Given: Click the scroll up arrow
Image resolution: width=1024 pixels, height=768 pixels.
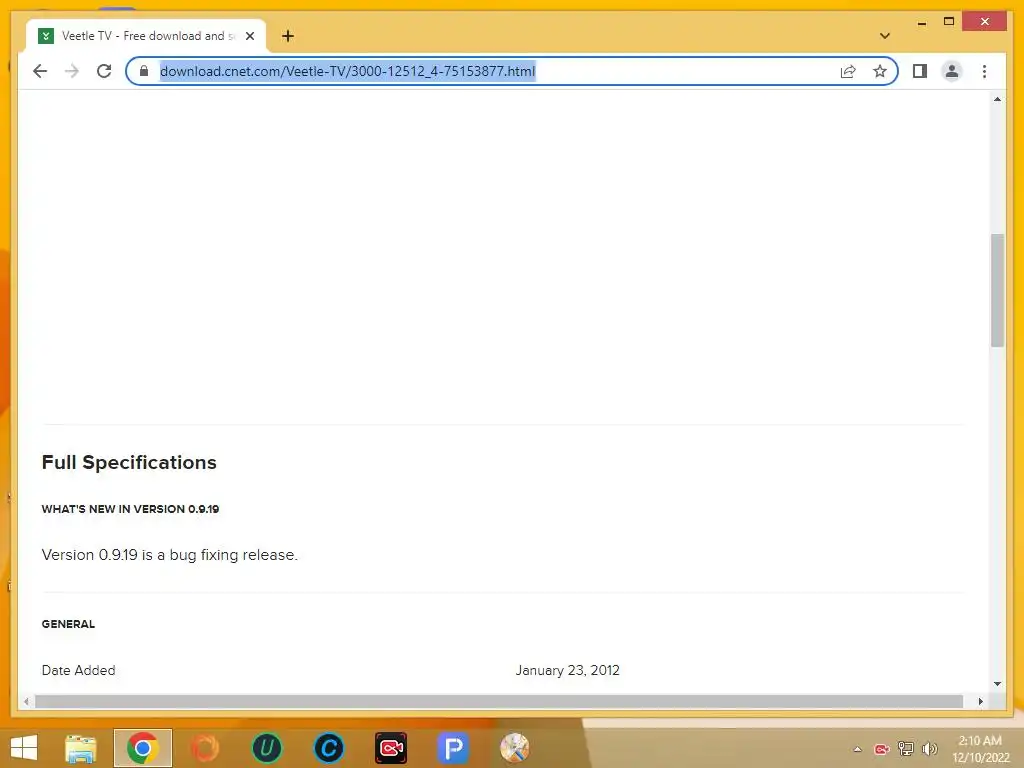Looking at the screenshot, I should 997,99.
